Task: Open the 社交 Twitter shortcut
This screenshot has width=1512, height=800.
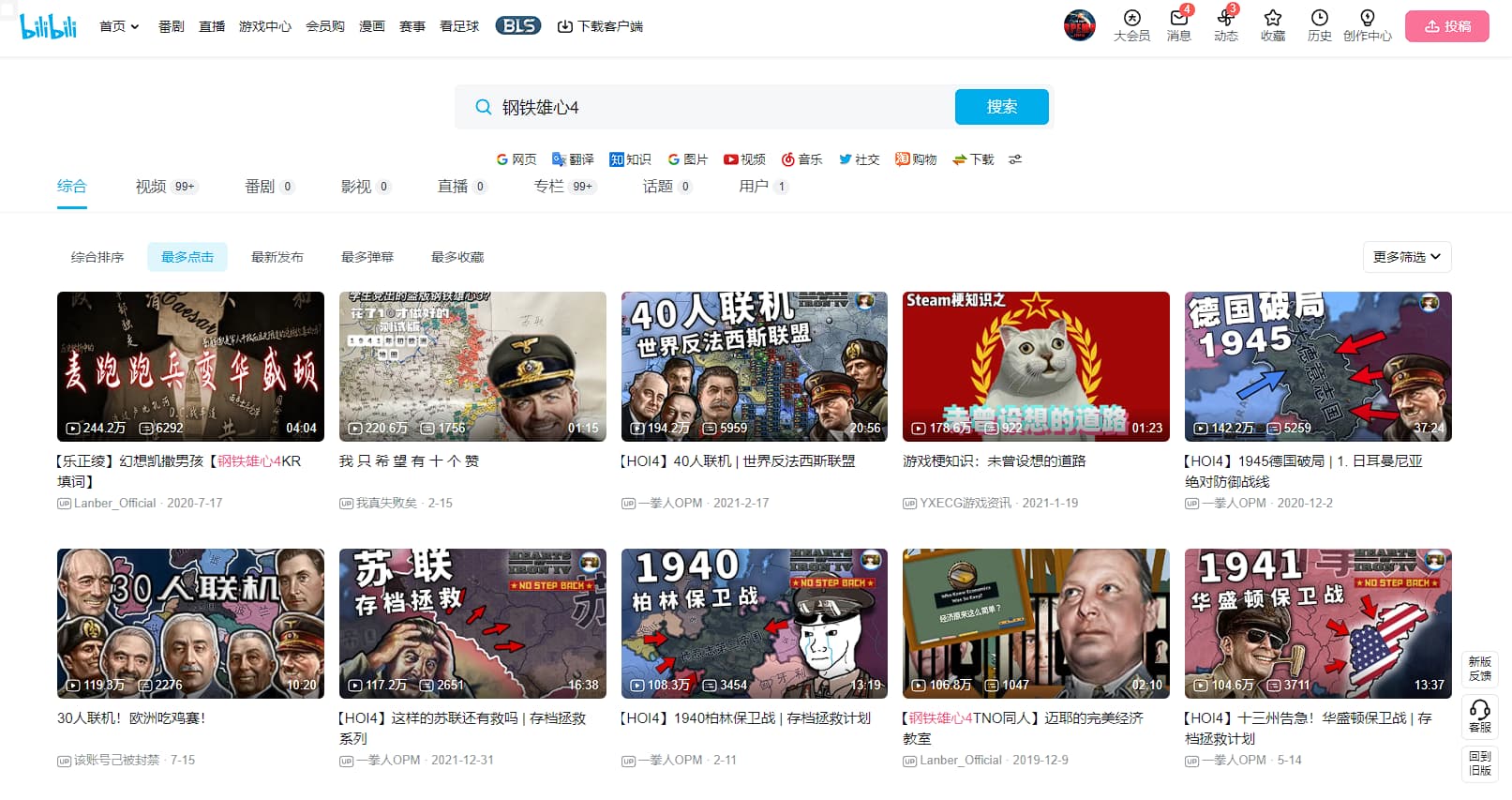Action: pyautogui.click(x=859, y=159)
